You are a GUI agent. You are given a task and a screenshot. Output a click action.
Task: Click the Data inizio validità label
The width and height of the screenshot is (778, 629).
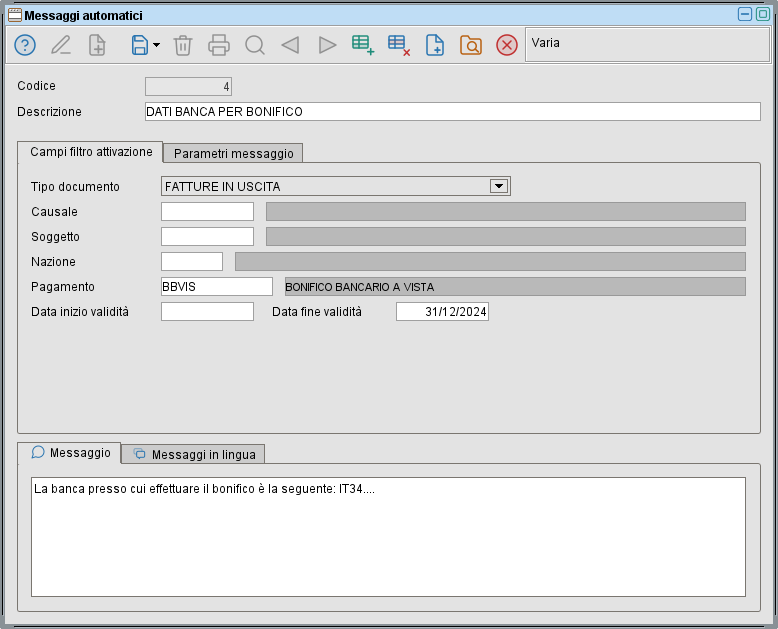tap(80, 312)
